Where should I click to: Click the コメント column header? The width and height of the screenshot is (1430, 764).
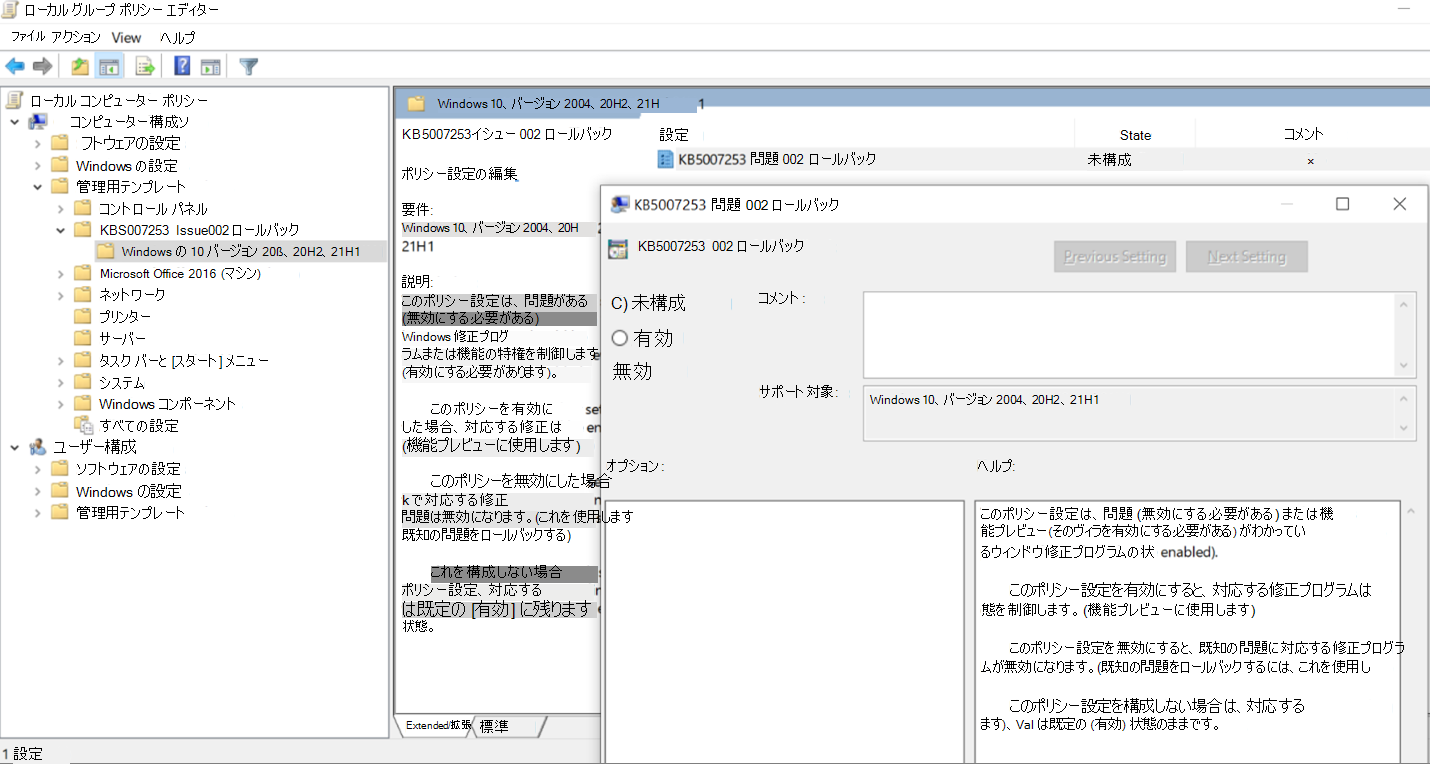1303,134
